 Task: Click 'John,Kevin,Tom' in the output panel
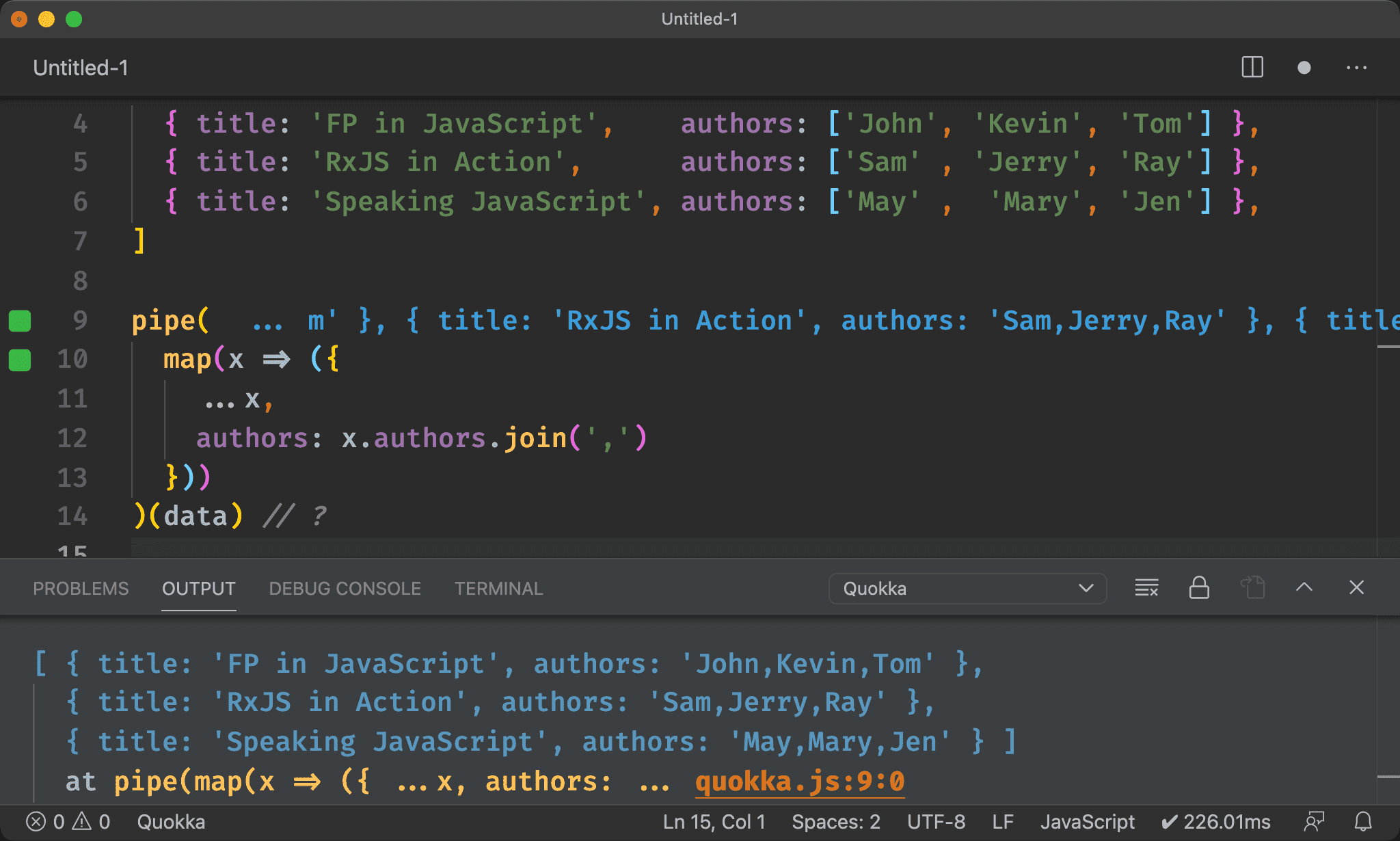click(x=808, y=663)
